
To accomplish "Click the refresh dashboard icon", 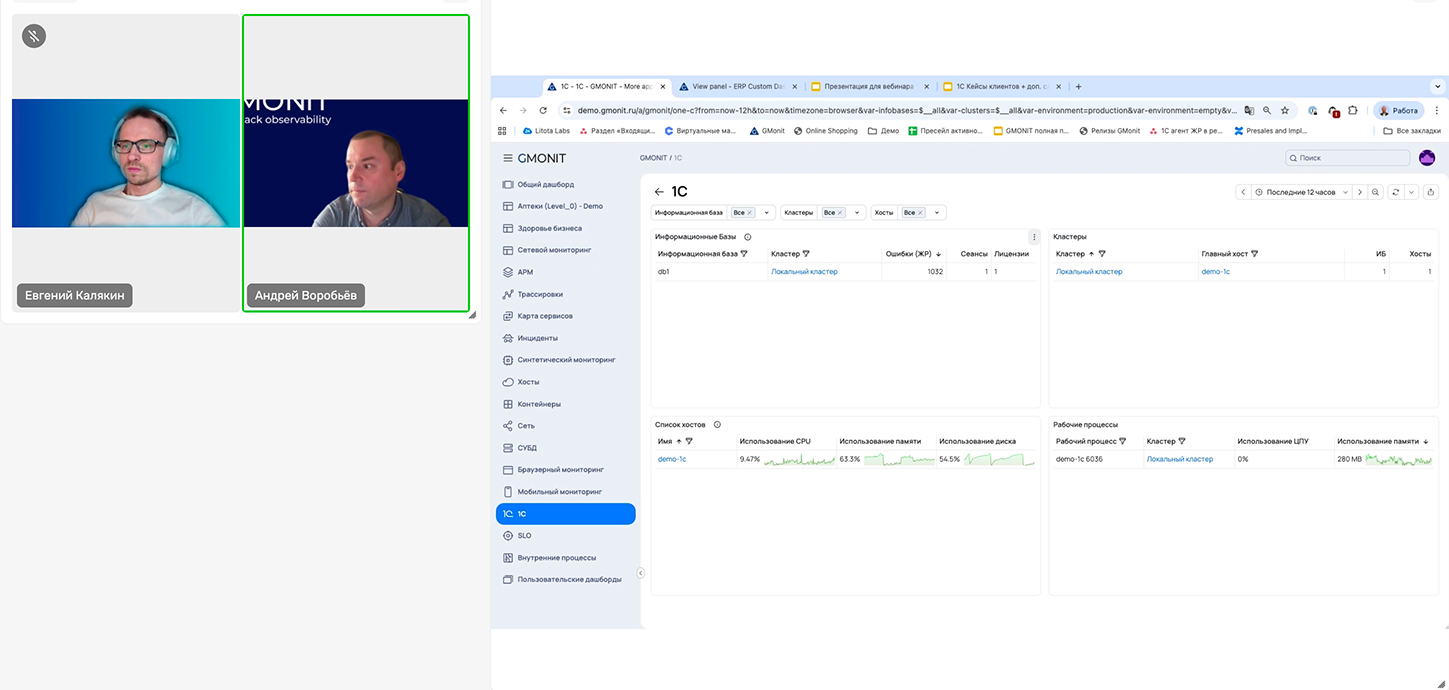I will coord(1395,192).
